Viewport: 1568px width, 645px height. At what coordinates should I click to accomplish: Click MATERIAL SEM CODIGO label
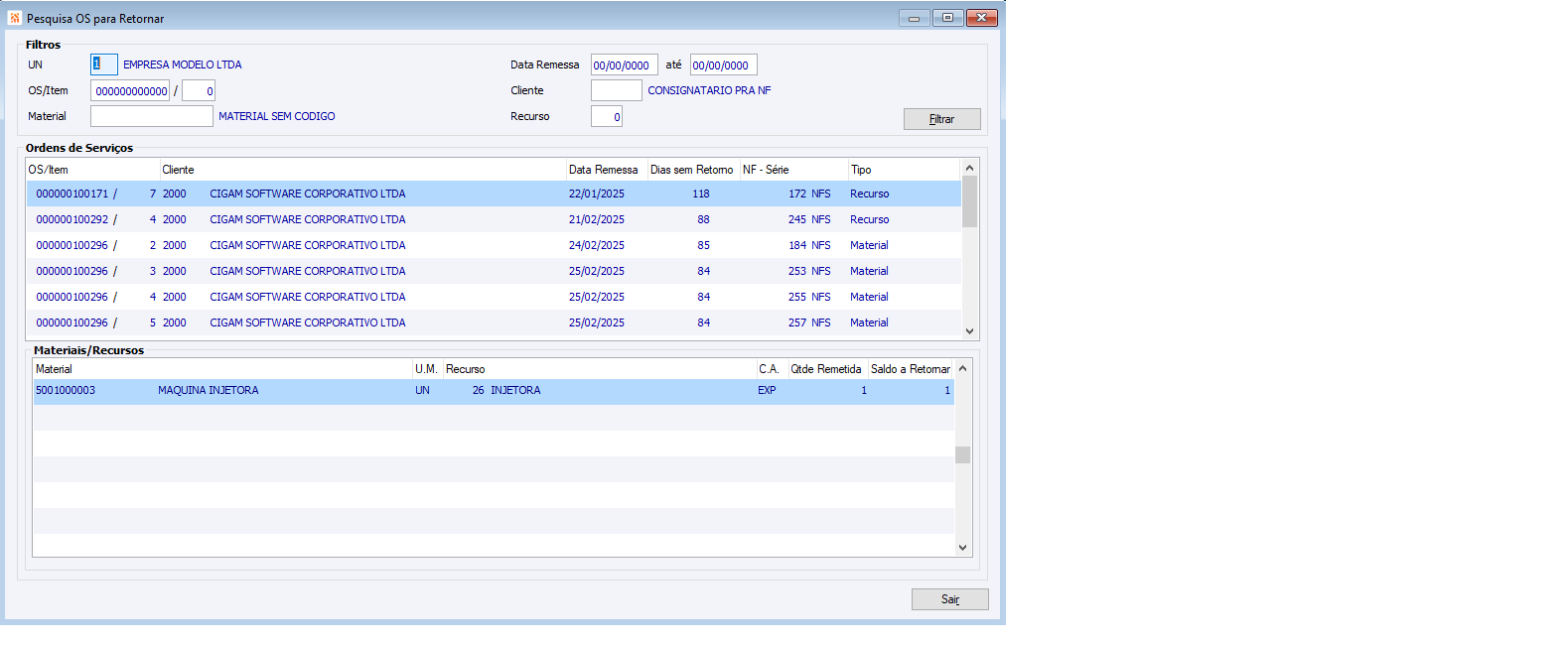277,116
